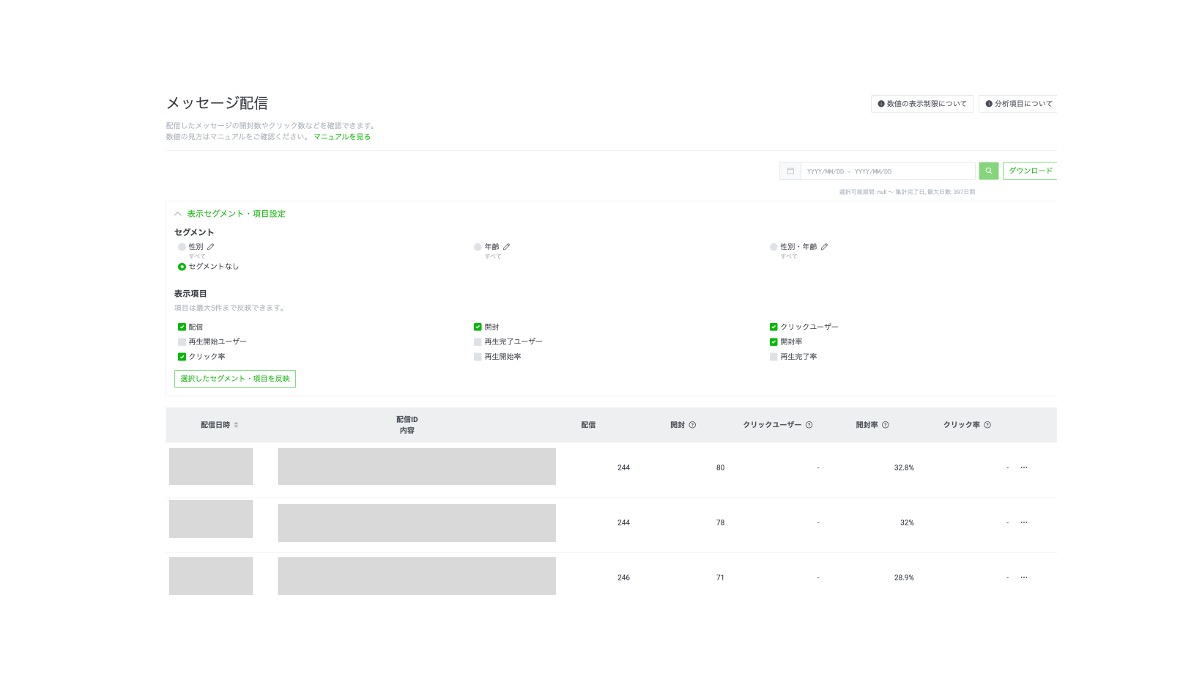The height and width of the screenshot is (675, 1200).
Task: Click the ダウンロード button
Action: pyautogui.click(x=1029, y=171)
